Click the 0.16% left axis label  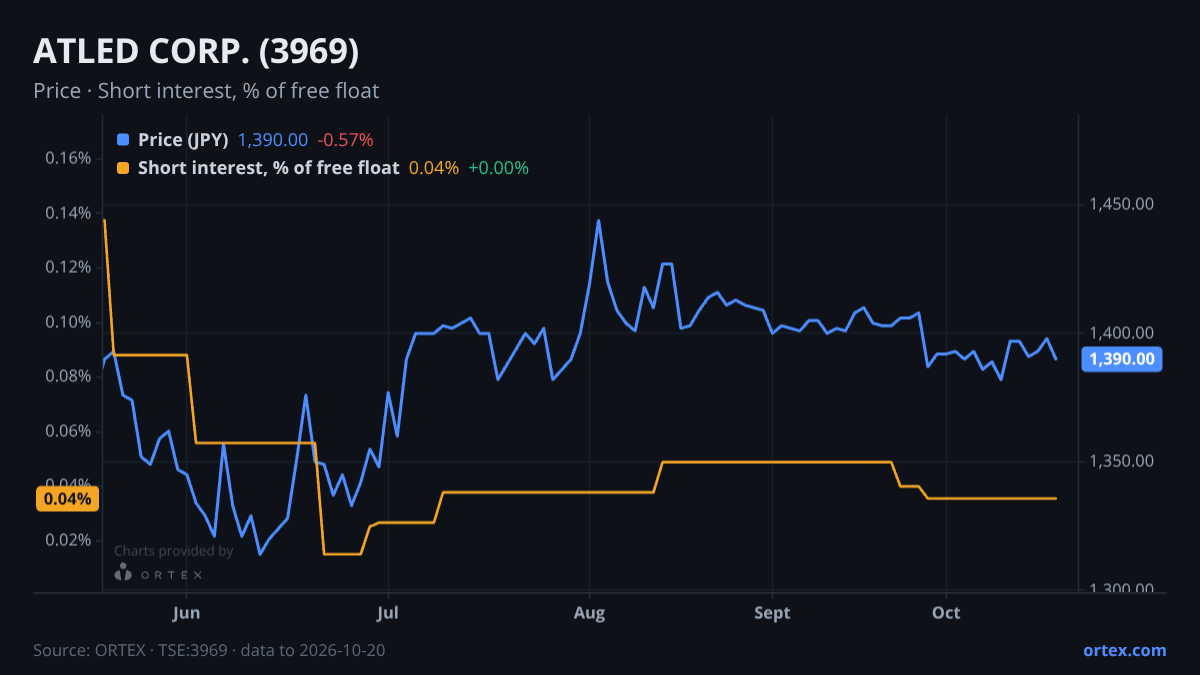pyautogui.click(x=68, y=158)
